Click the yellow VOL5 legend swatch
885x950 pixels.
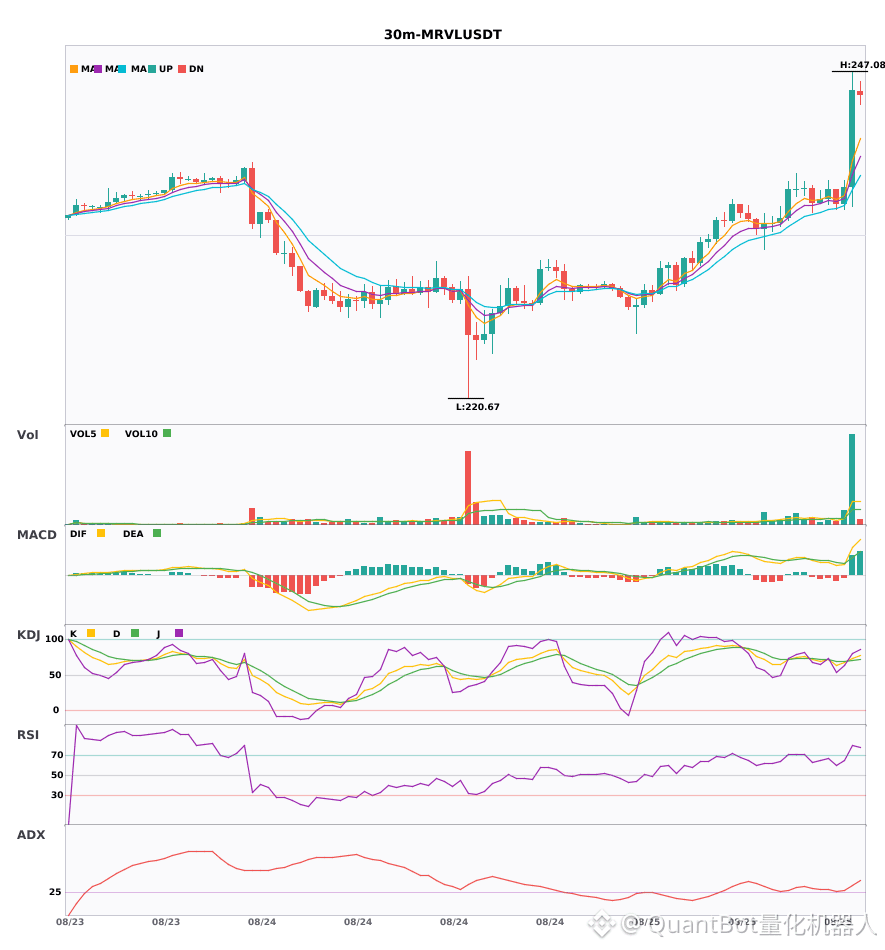click(x=105, y=433)
